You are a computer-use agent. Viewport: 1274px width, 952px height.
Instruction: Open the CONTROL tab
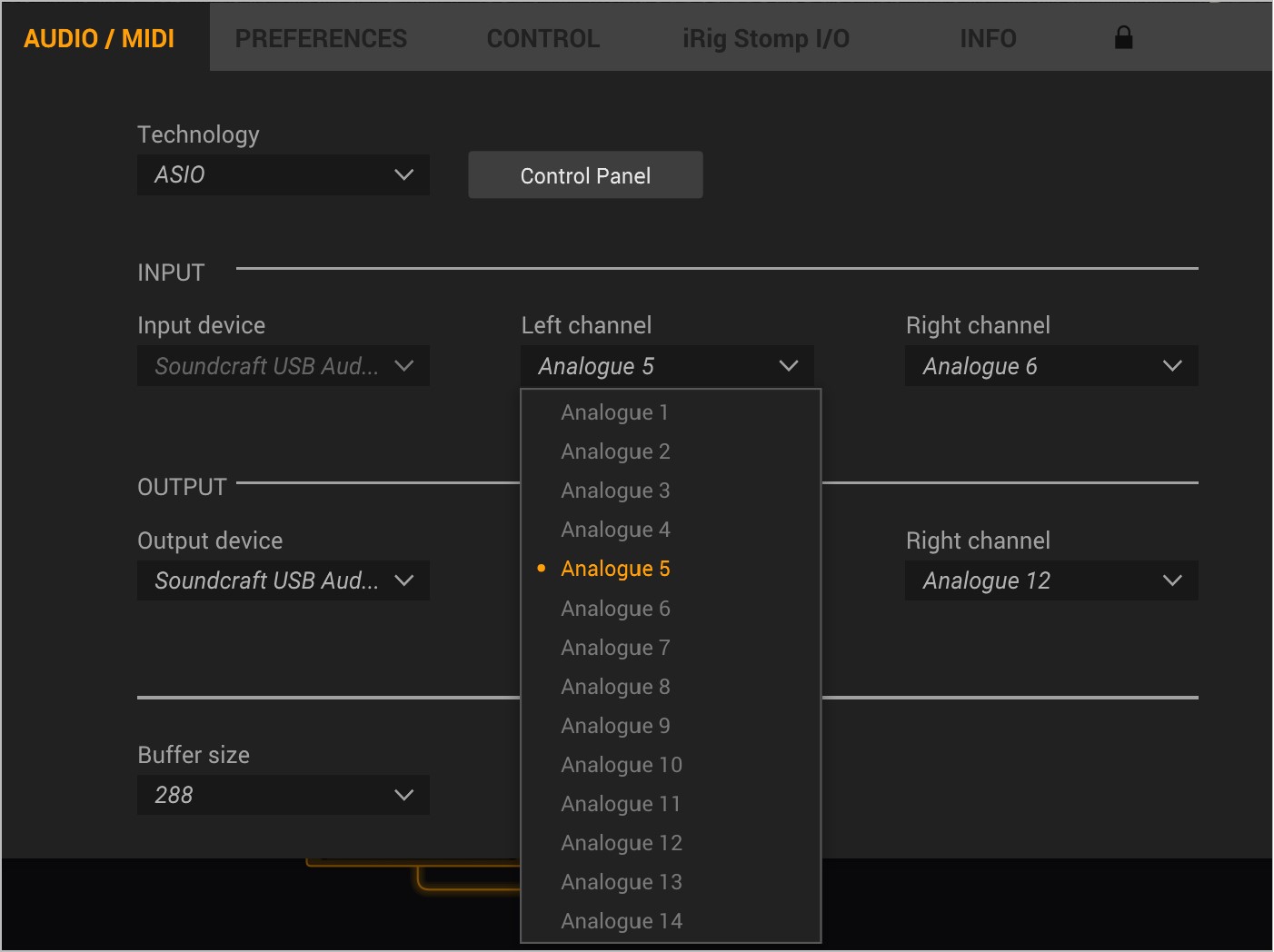(x=542, y=39)
